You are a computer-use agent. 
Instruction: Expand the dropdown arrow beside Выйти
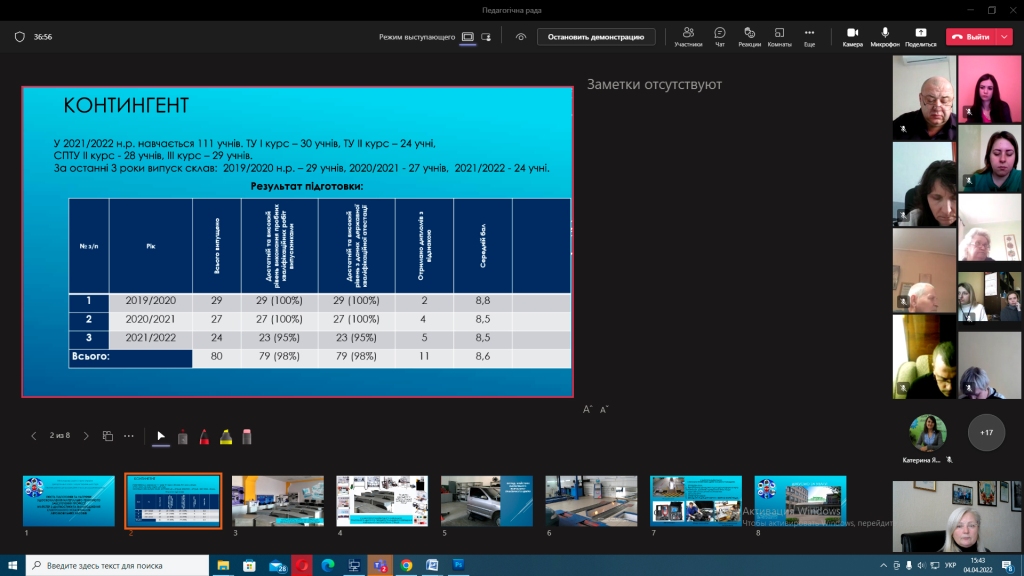coord(1005,36)
